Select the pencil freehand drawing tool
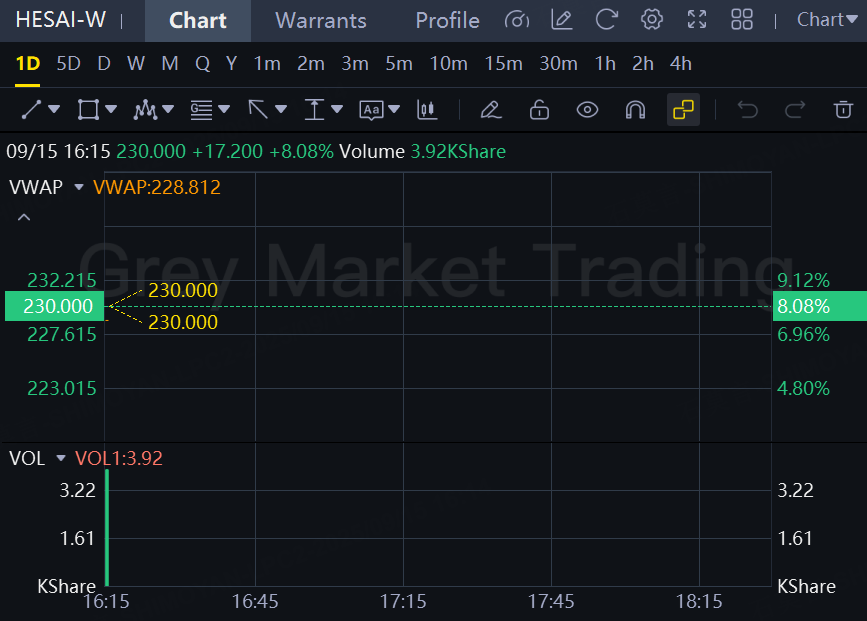 pos(490,109)
